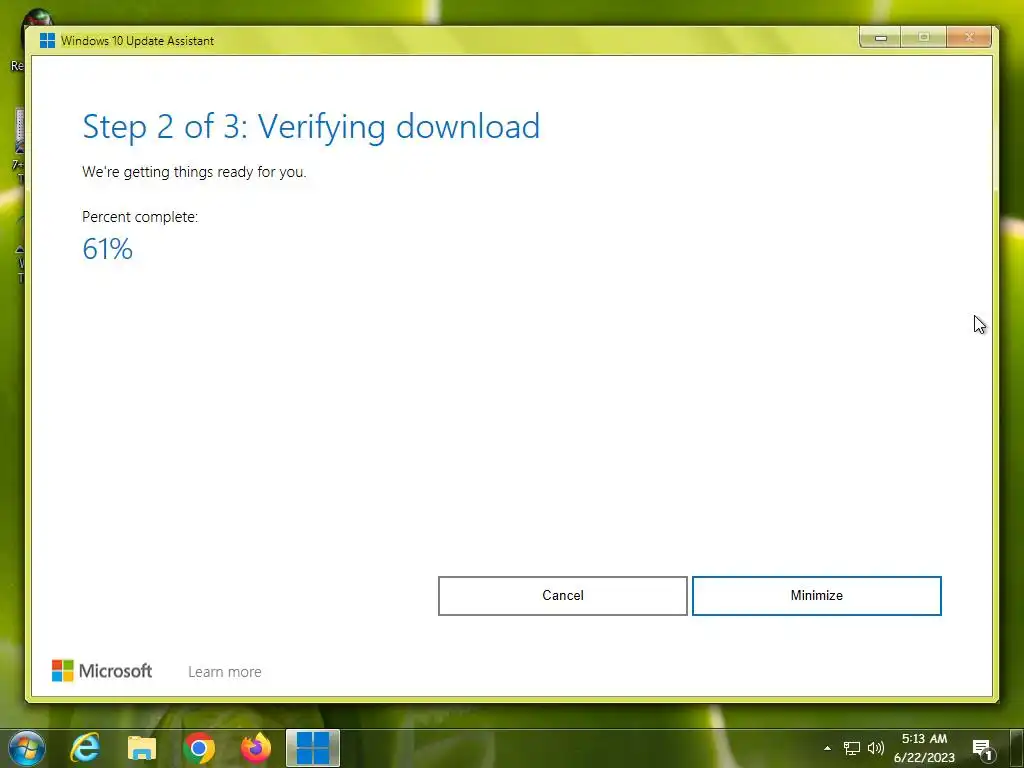
Task: Open the Learn more link
Action: tap(225, 671)
